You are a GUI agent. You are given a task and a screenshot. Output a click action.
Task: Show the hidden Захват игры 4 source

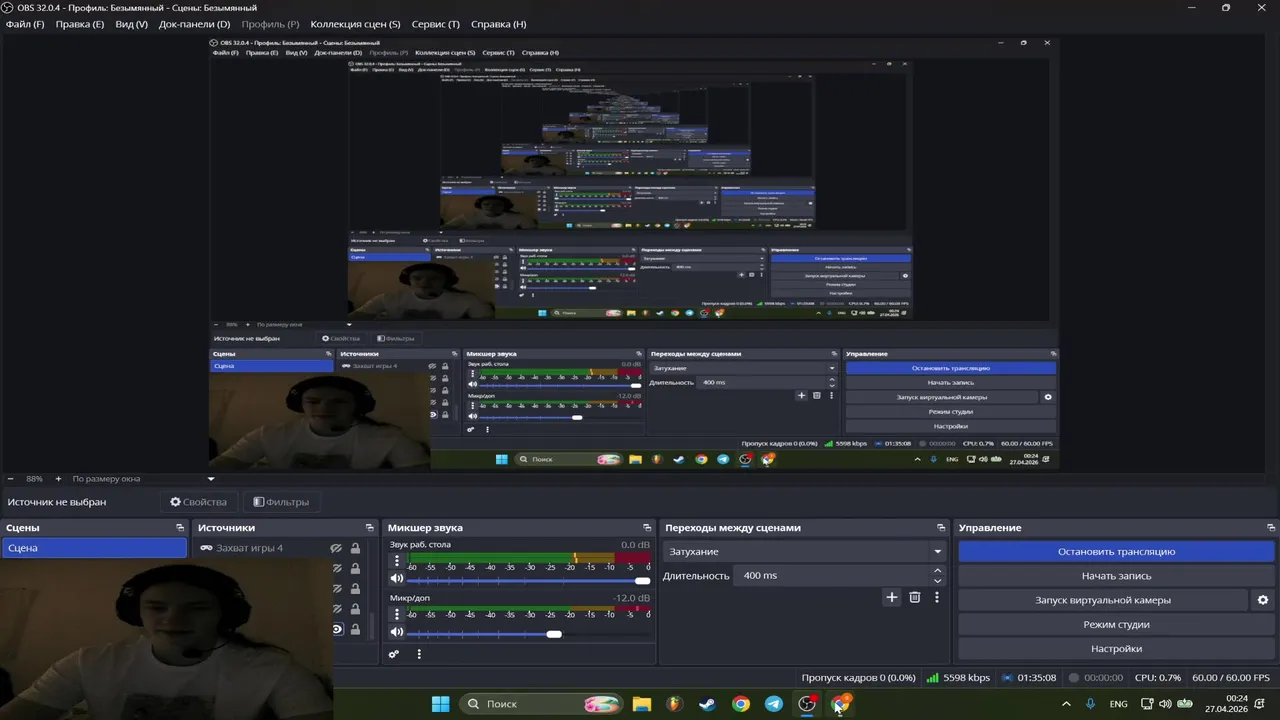click(x=336, y=548)
